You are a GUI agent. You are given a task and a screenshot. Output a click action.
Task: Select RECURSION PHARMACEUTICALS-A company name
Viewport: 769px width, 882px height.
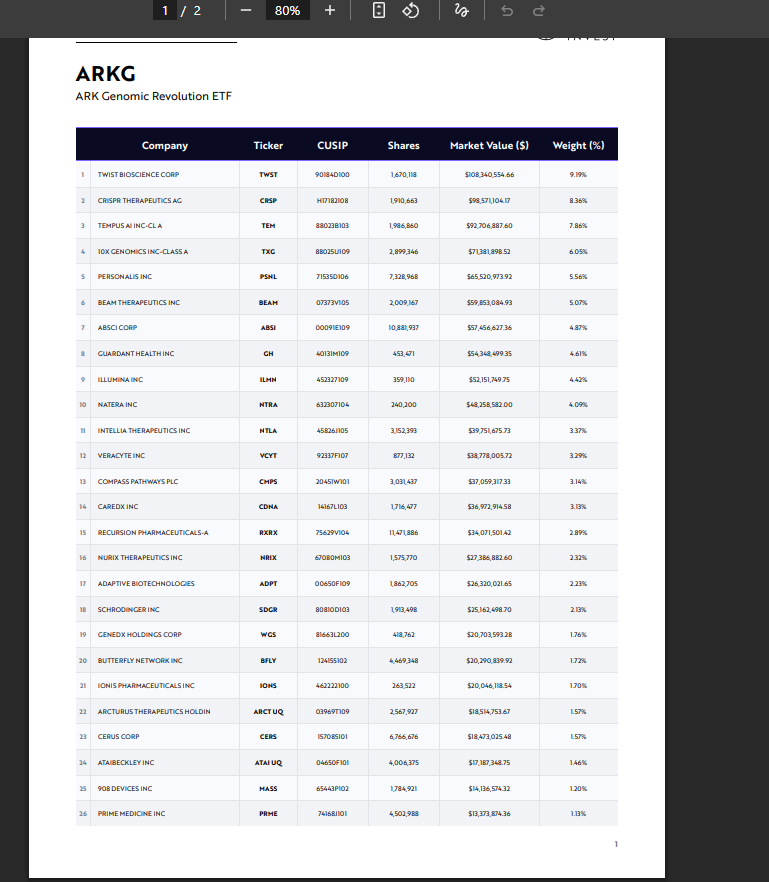click(x=153, y=533)
